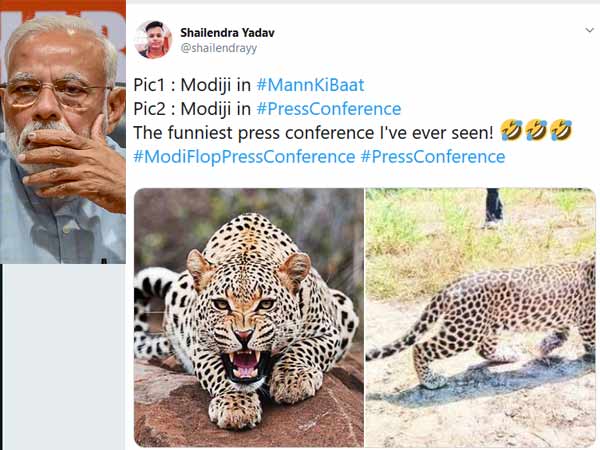
Task: Click the middle laughing emoji
Action: (x=535, y=132)
